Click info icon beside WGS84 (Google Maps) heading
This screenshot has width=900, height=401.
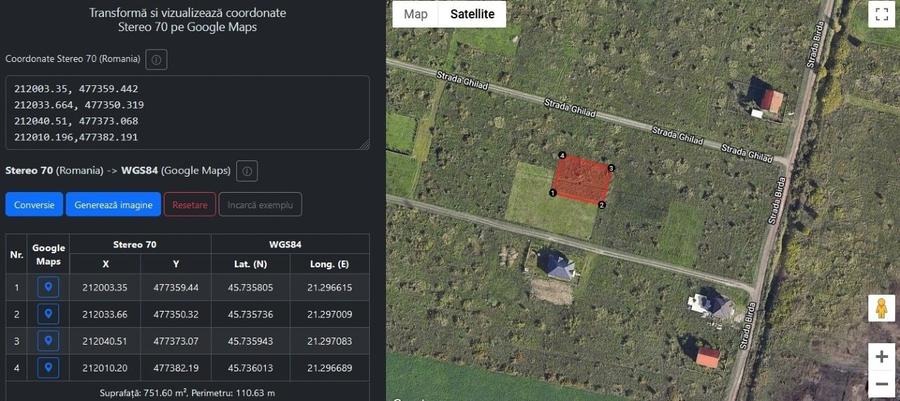point(247,171)
